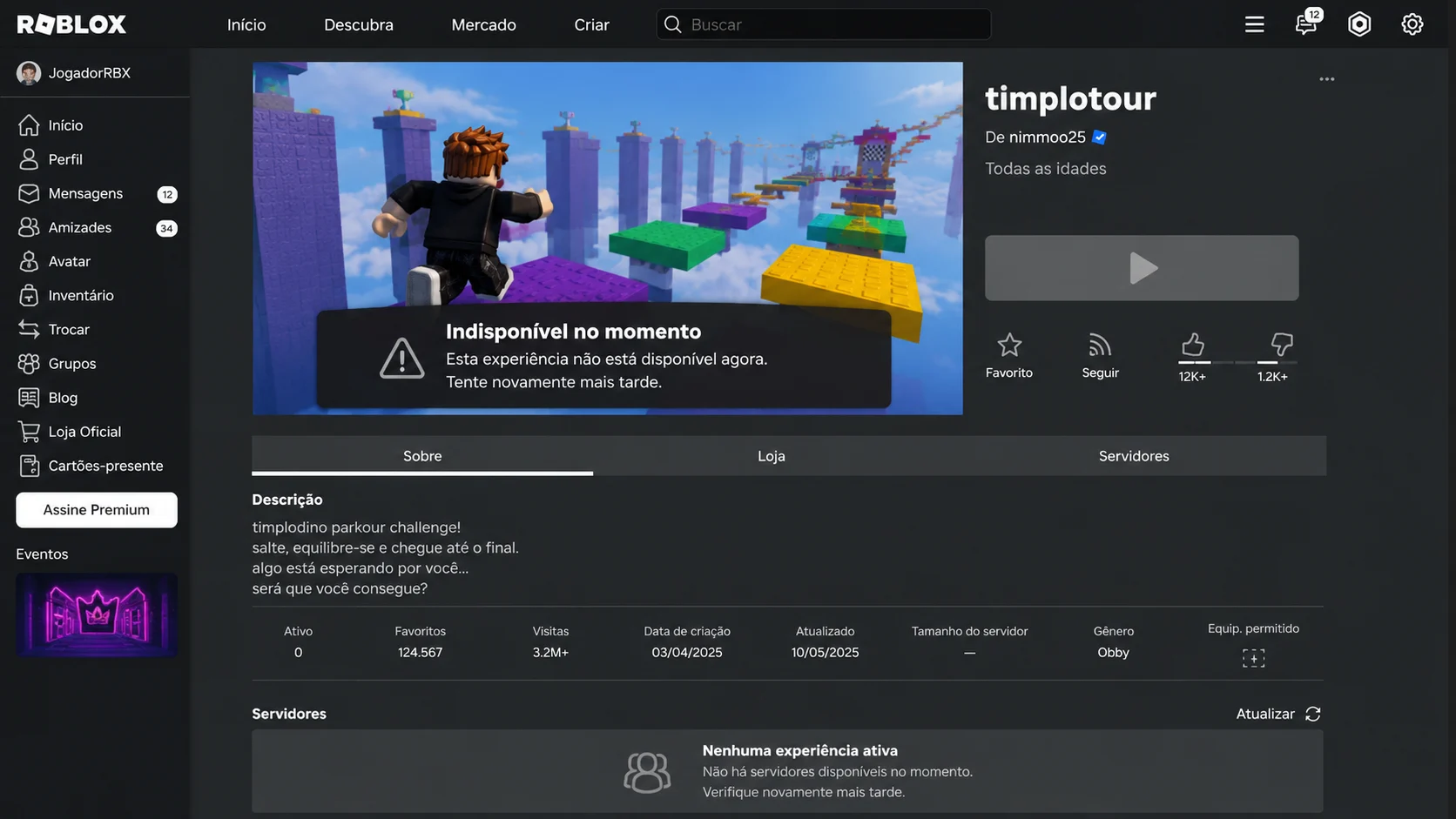Click the thumbs-up like icon
This screenshot has height=819, width=1456.
(1192, 345)
